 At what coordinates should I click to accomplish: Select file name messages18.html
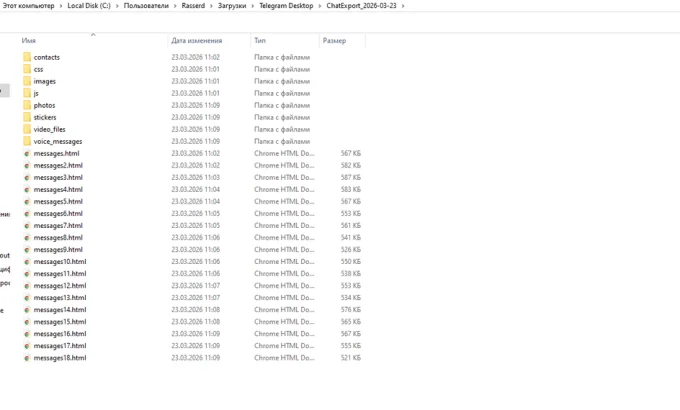tap(60, 358)
